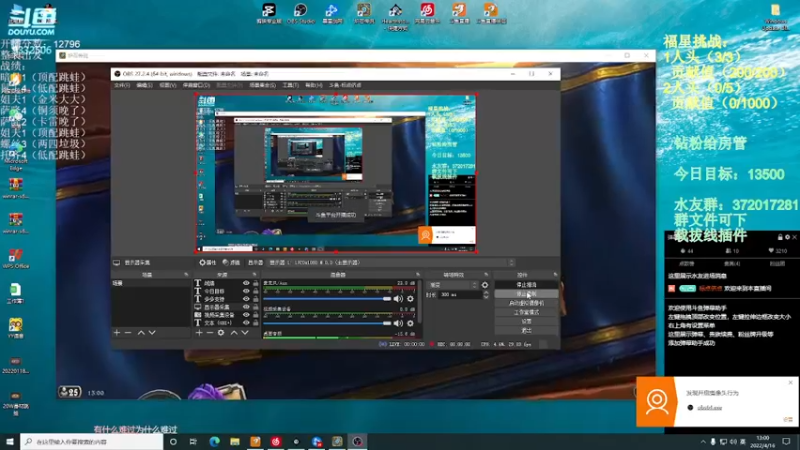Pop out the Scenes dock panel
800x450 pixels.
click(186, 274)
